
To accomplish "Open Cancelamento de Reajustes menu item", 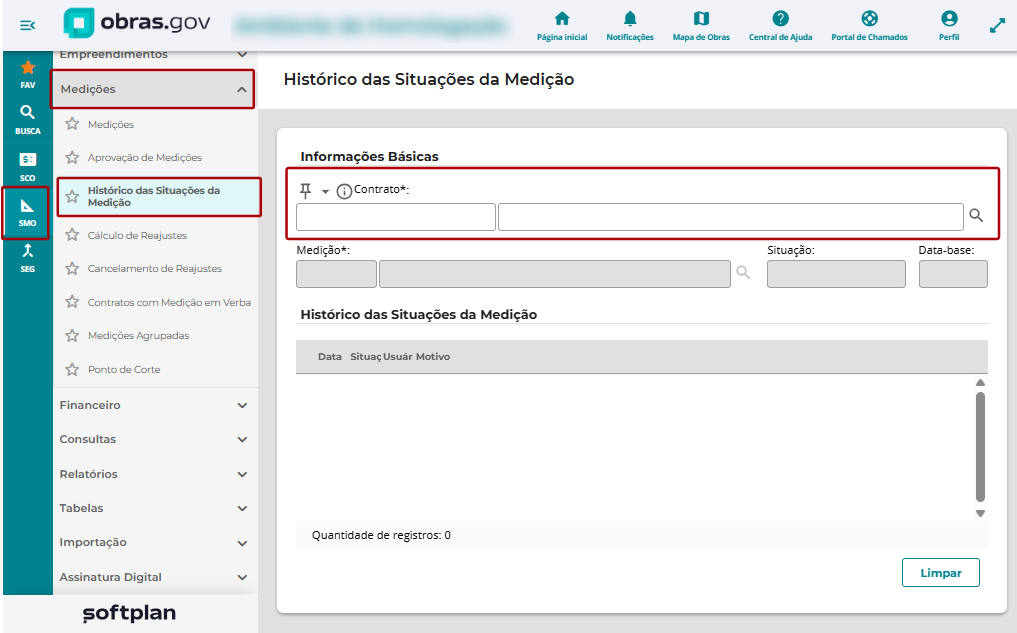I will click(x=154, y=268).
